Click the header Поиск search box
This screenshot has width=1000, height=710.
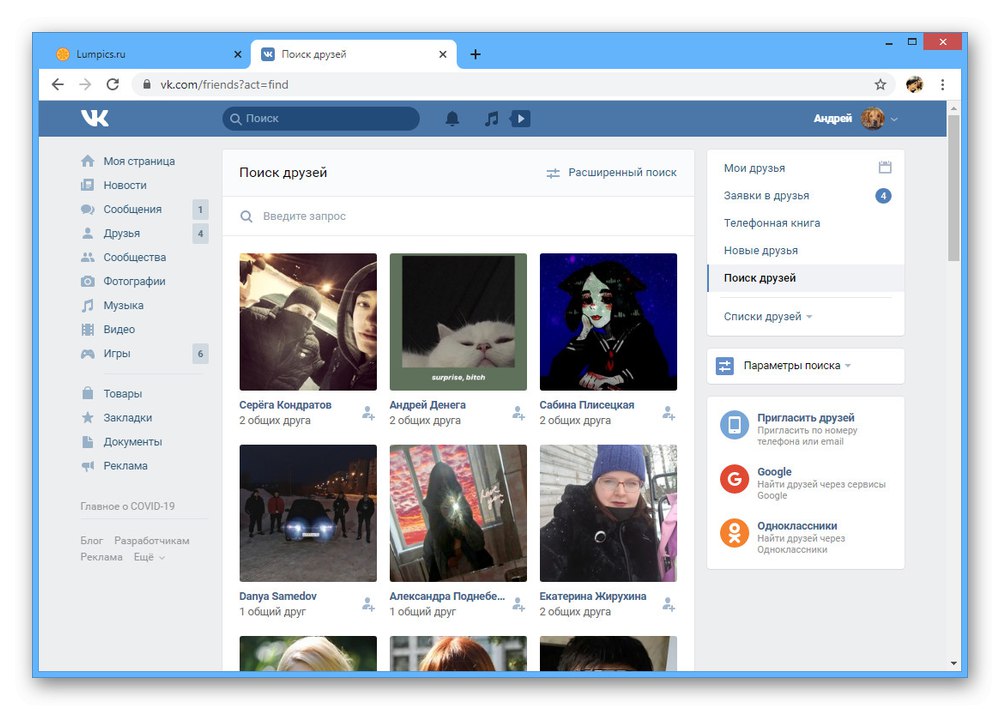(x=321, y=119)
